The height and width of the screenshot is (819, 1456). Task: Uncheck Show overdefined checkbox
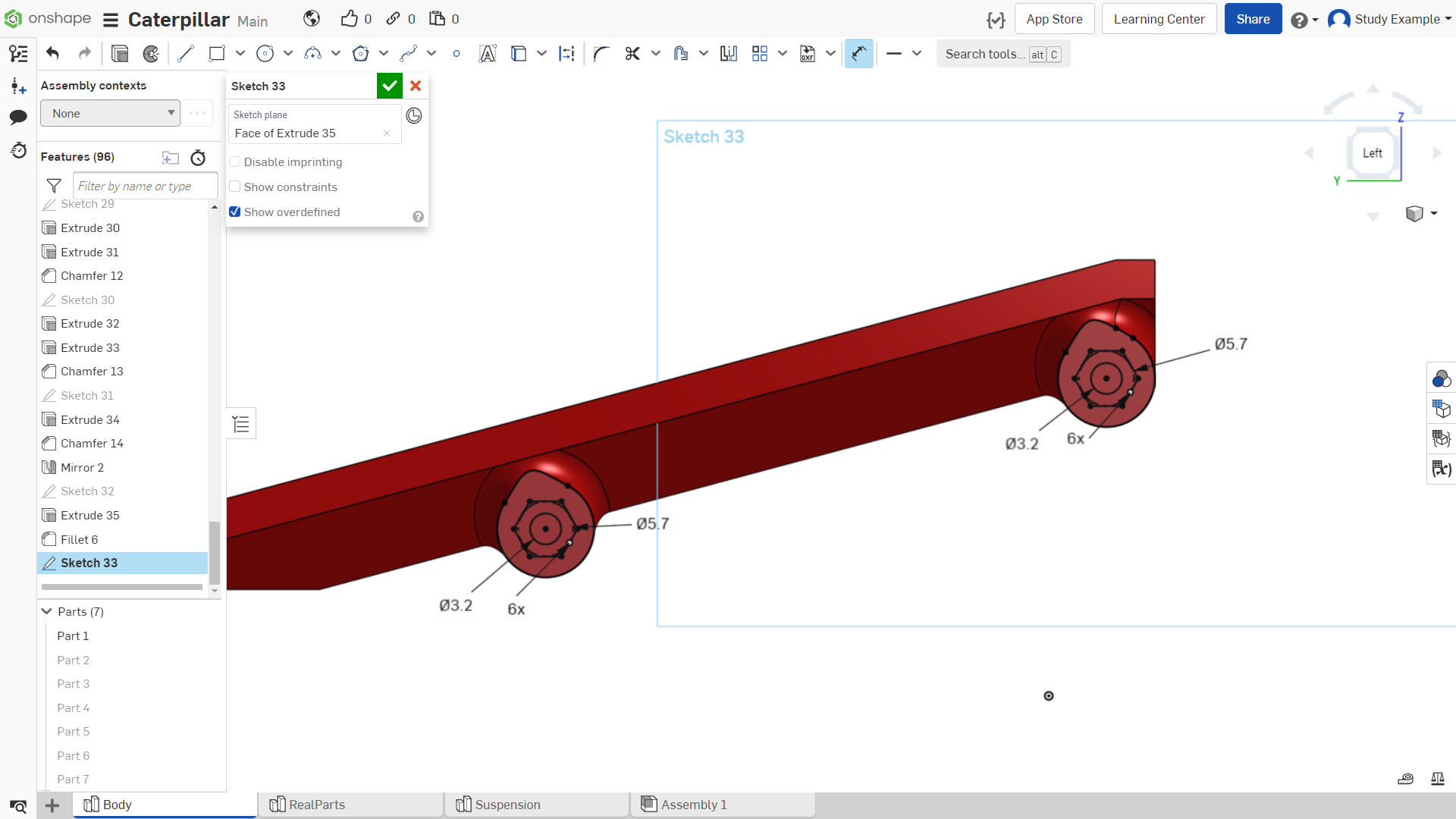[235, 212]
